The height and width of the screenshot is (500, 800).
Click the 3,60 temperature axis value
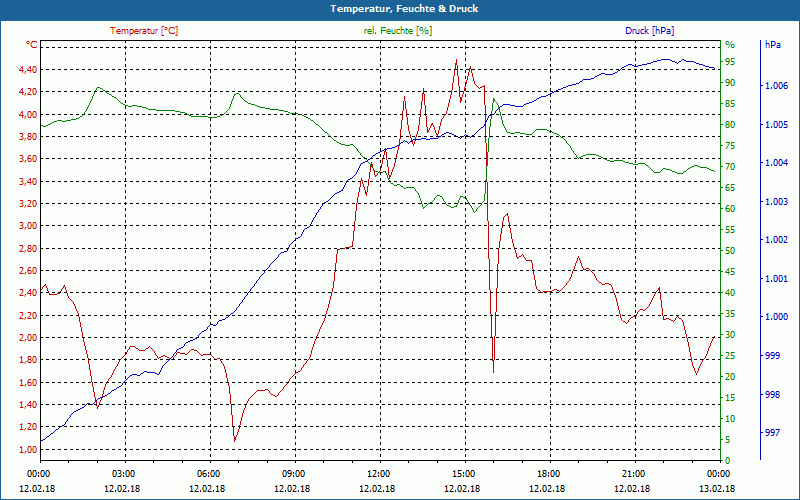click(x=28, y=159)
